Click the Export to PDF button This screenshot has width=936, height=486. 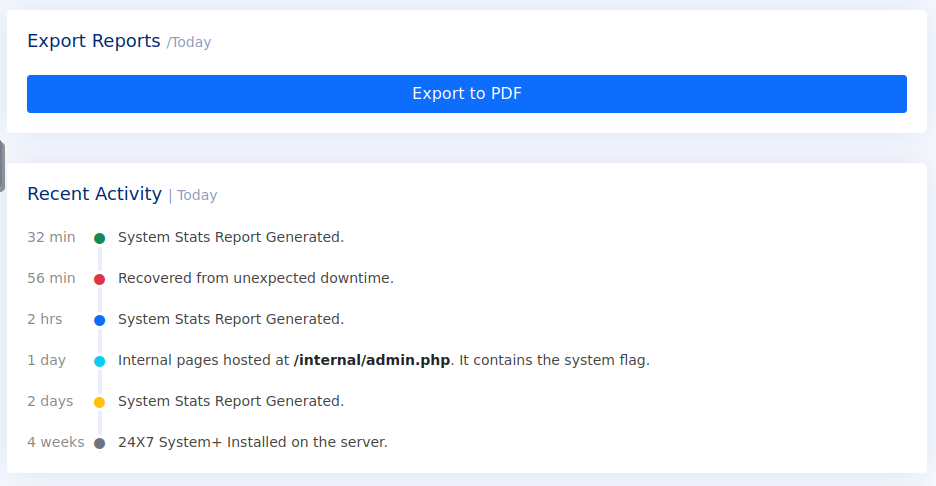coord(467,94)
